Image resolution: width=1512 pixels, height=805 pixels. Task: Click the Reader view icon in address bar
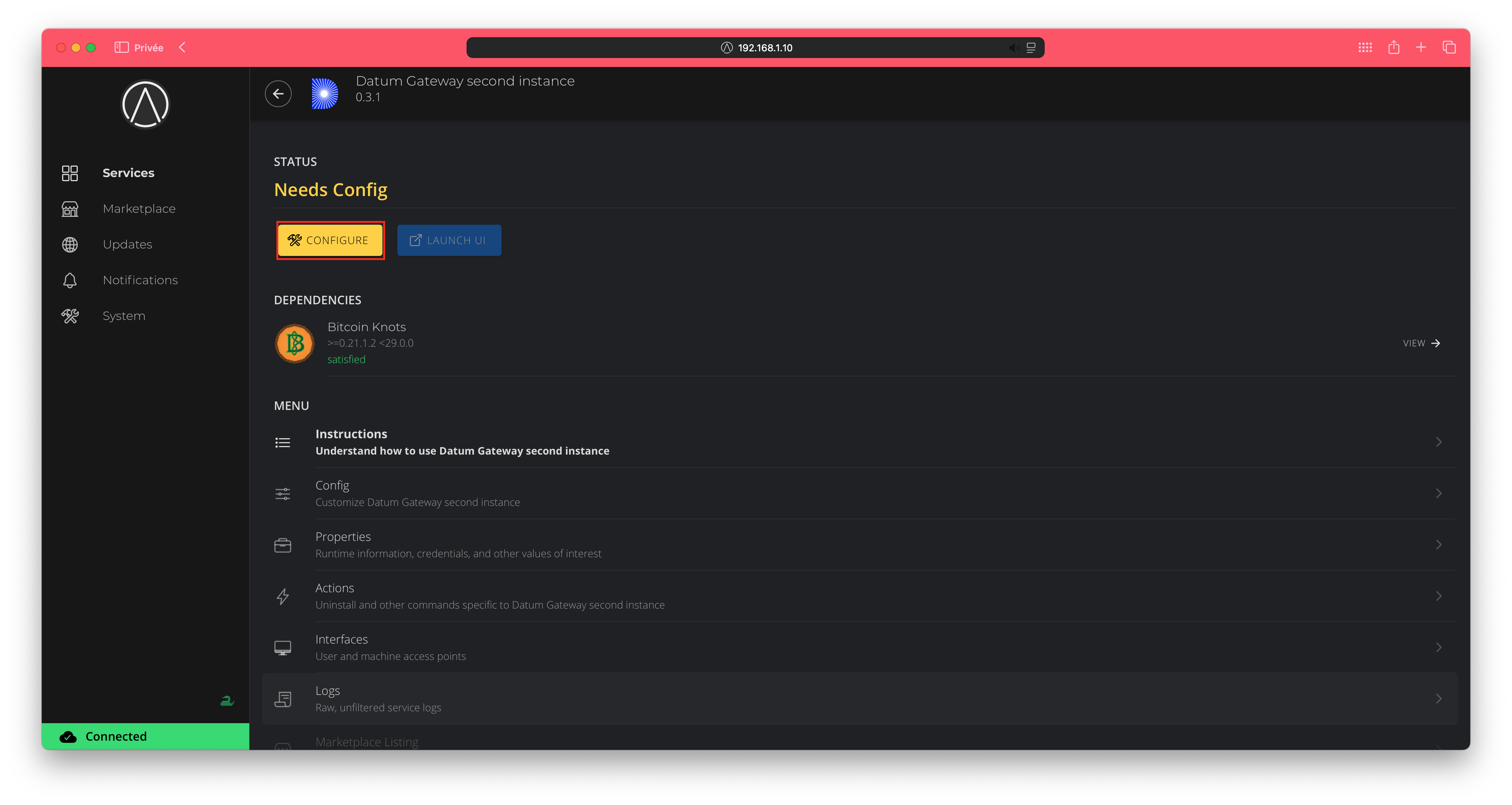pos(1031,48)
